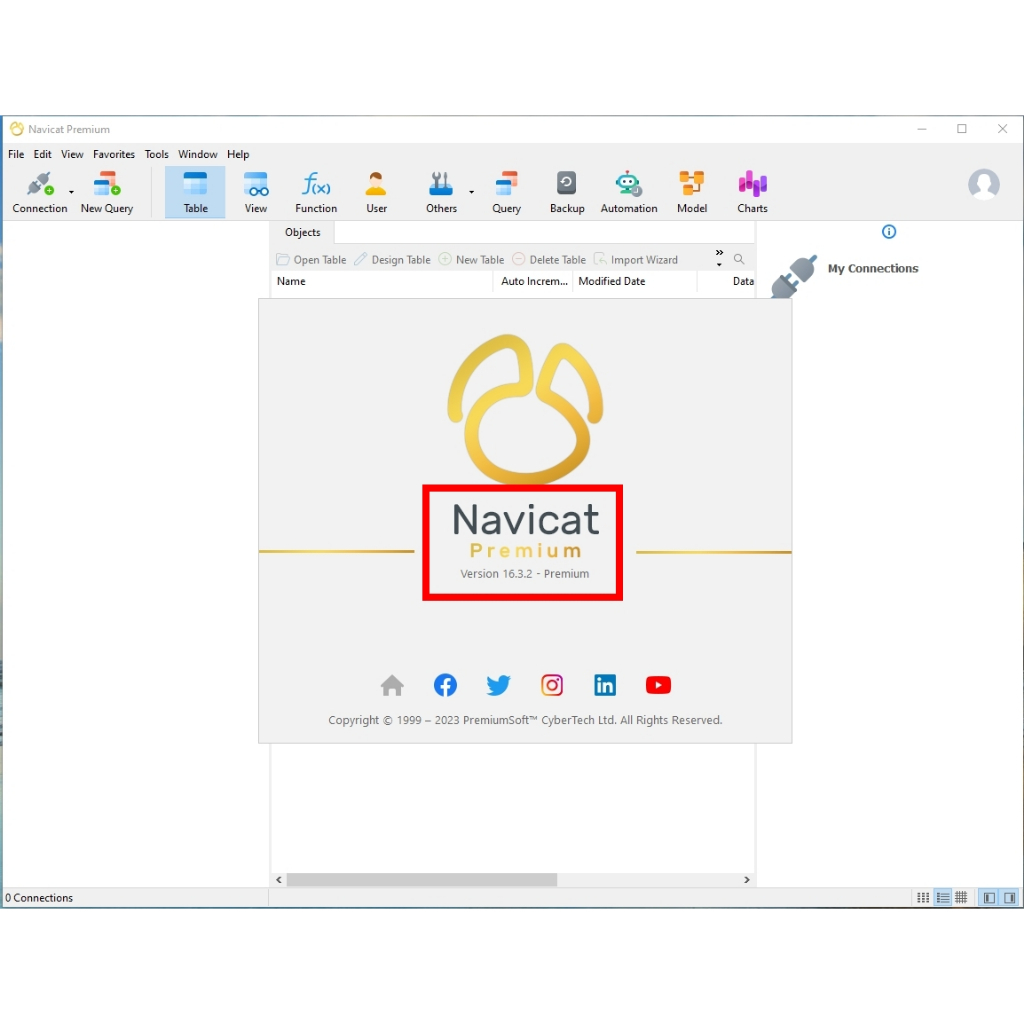1024x1024 pixels.
Task: Open the YouTube icon in About dialog
Action: 658,685
